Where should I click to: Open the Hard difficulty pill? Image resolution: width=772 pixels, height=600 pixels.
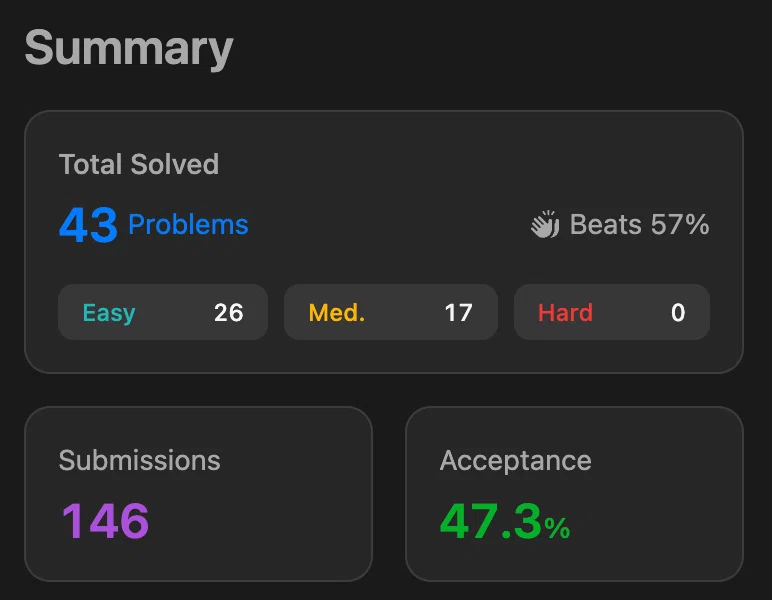tap(611, 312)
